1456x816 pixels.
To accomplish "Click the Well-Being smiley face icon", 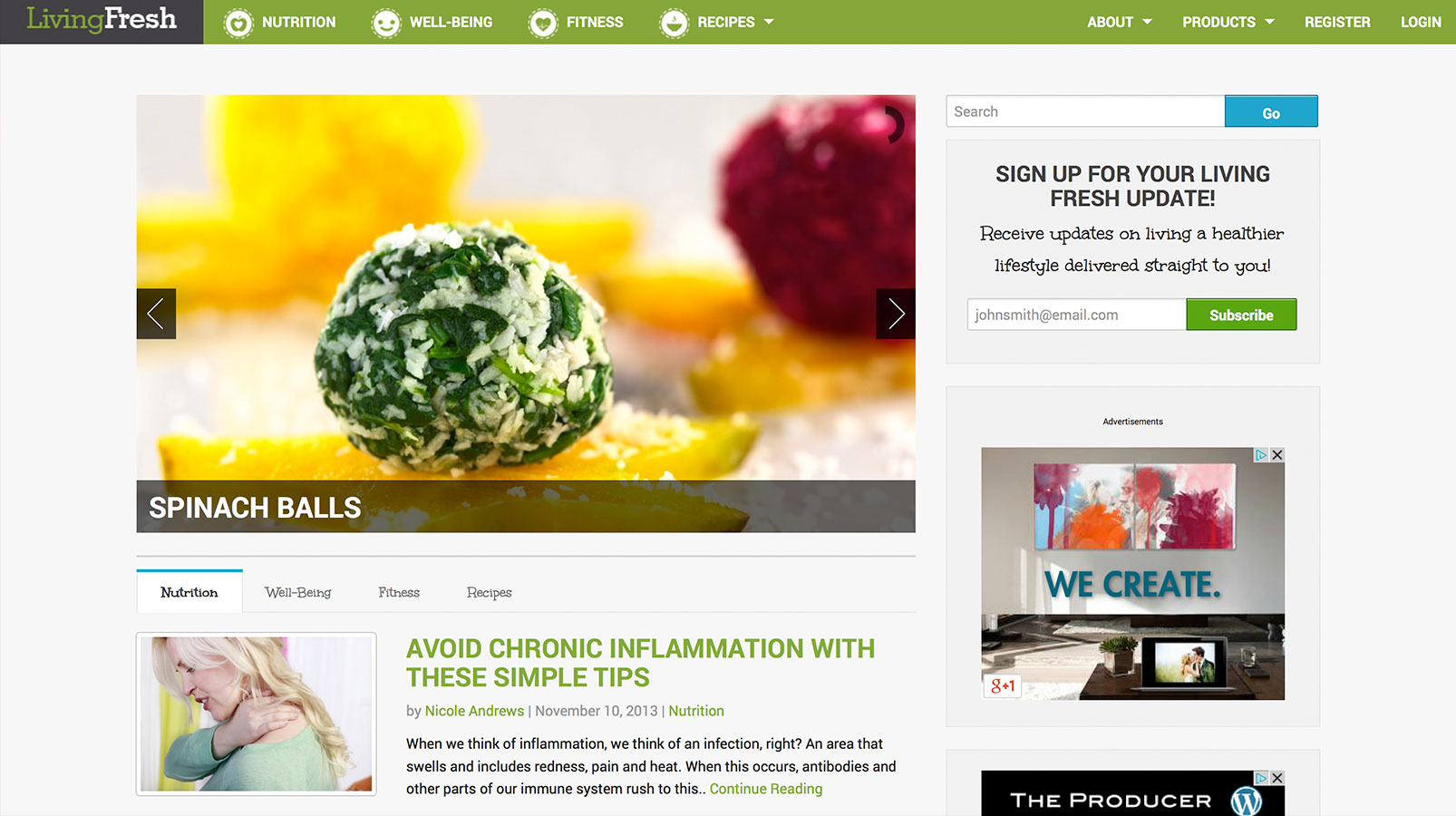I will click(386, 23).
